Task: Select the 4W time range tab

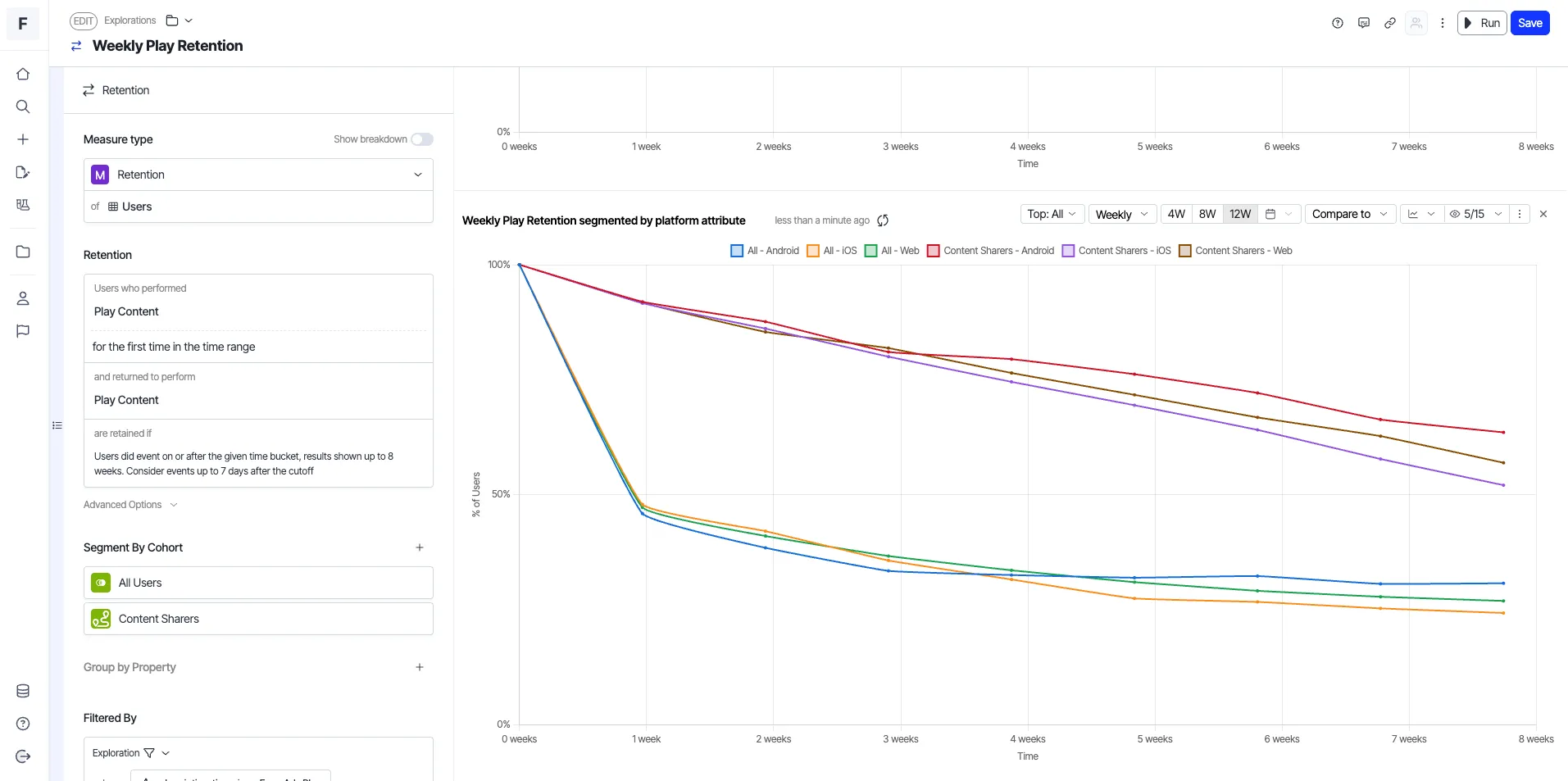Action: point(1176,214)
